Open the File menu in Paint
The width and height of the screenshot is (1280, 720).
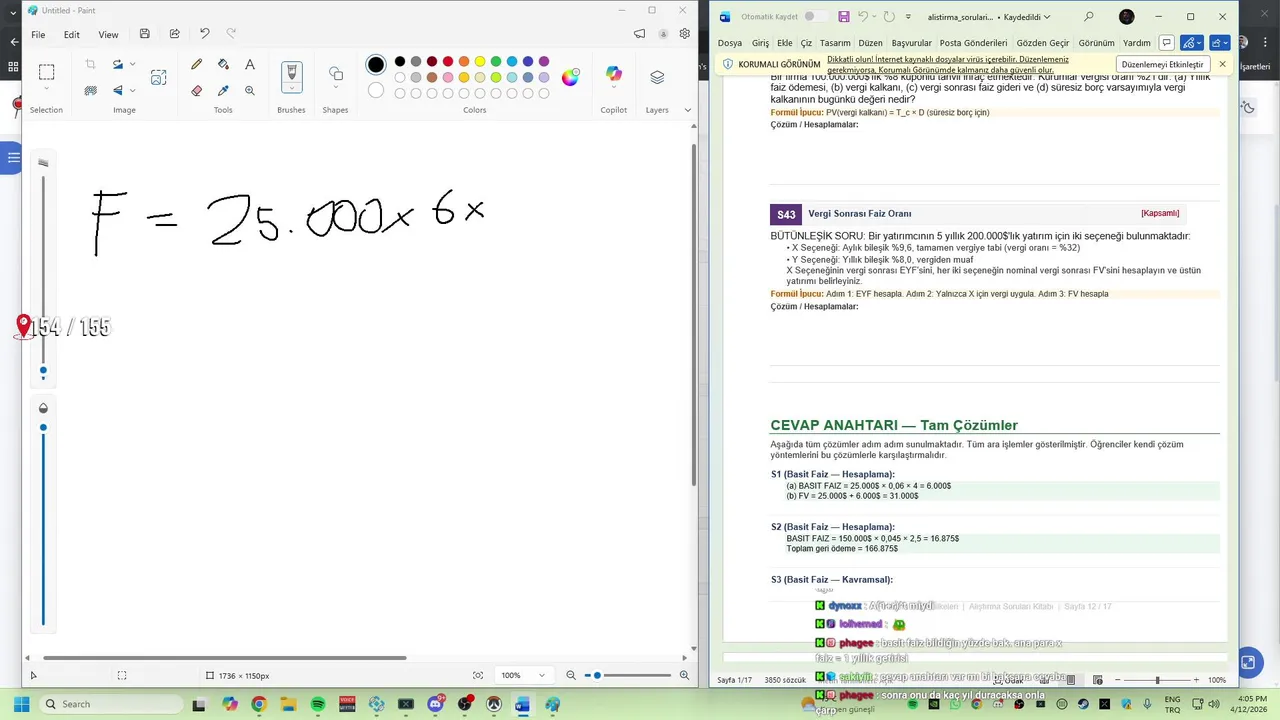click(38, 34)
